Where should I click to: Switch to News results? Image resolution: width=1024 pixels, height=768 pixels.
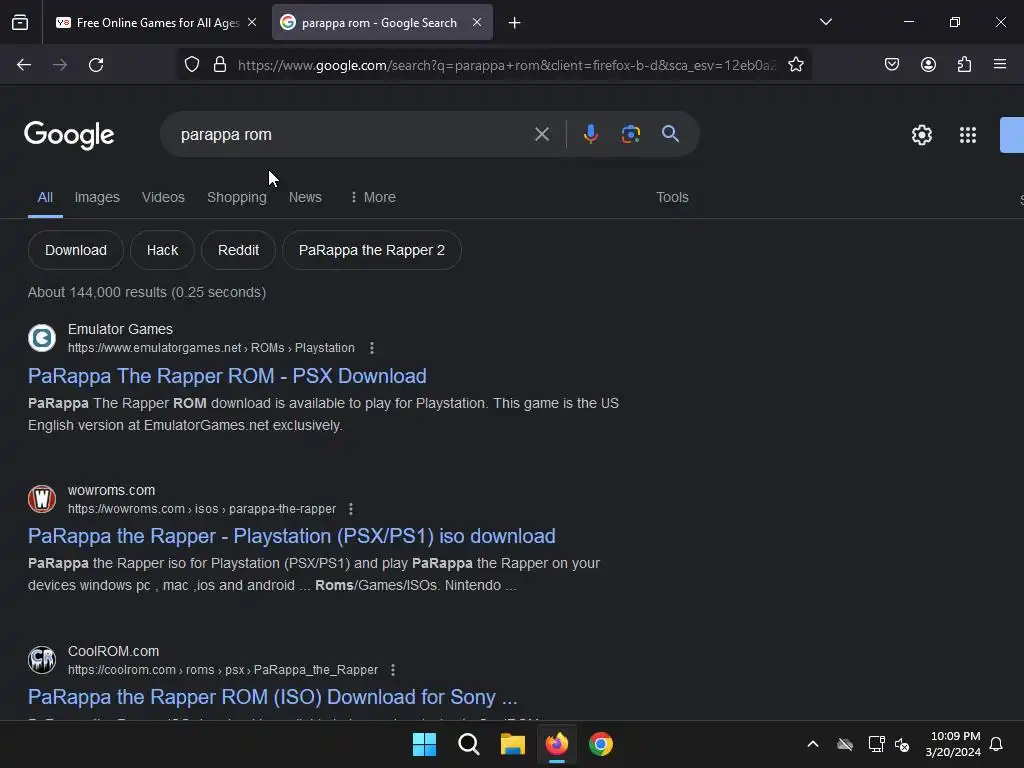pyautogui.click(x=305, y=197)
